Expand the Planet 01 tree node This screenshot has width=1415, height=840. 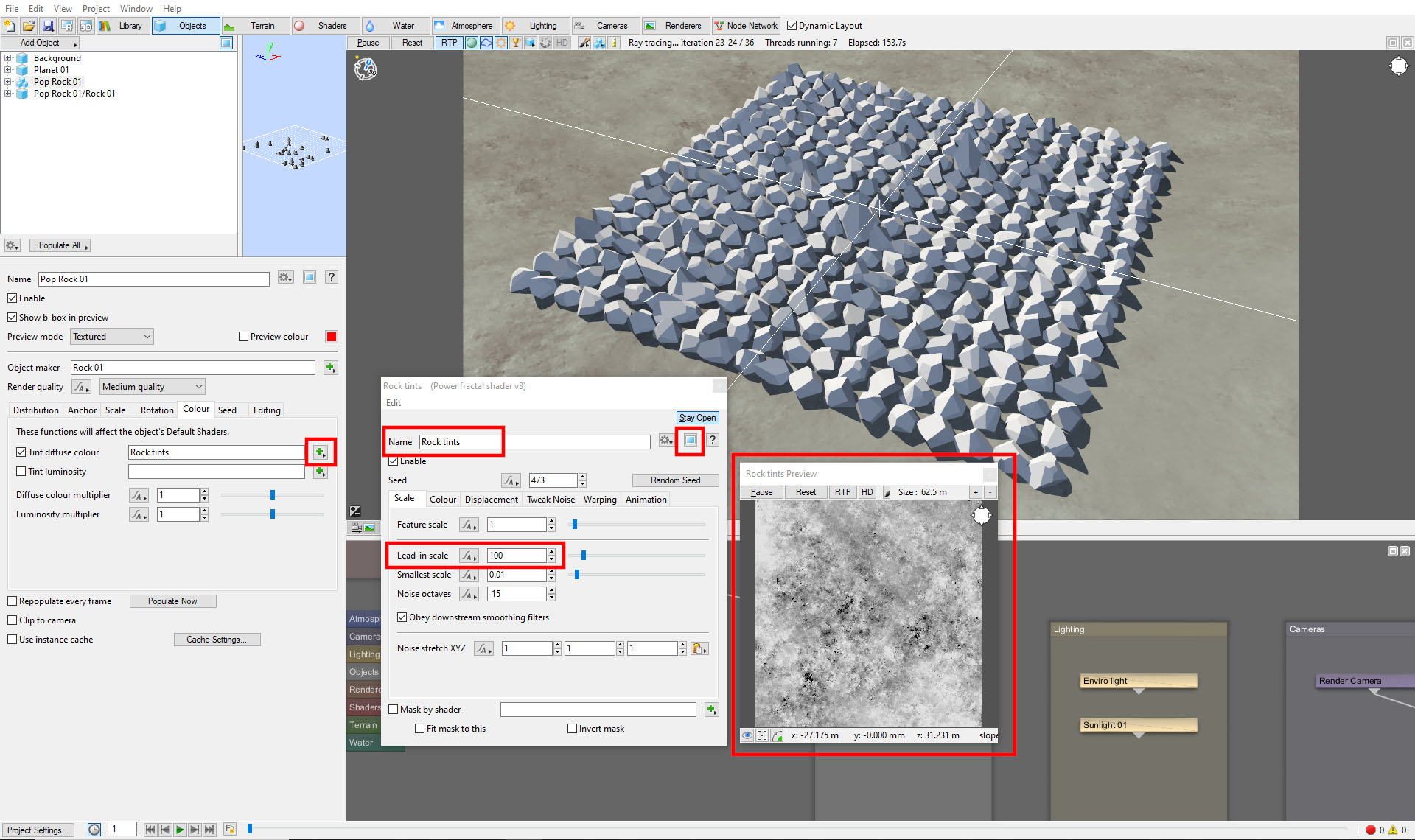point(8,70)
